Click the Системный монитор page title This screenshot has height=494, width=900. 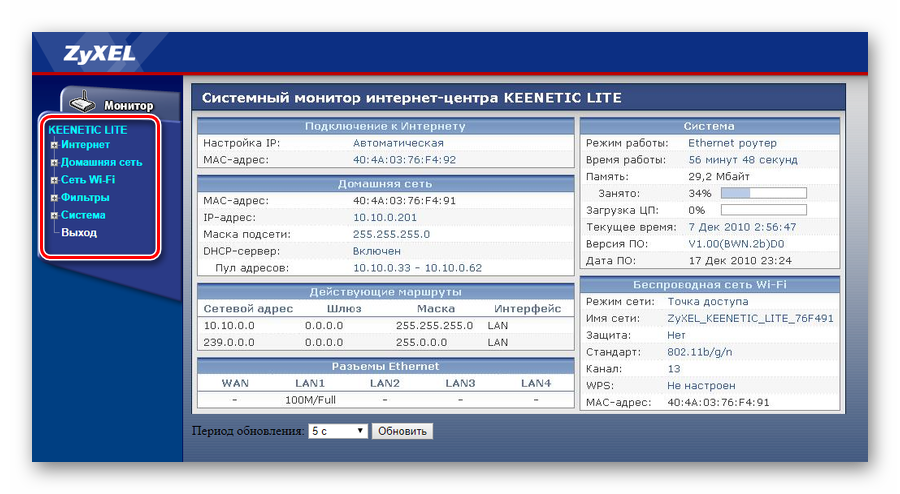pos(412,98)
